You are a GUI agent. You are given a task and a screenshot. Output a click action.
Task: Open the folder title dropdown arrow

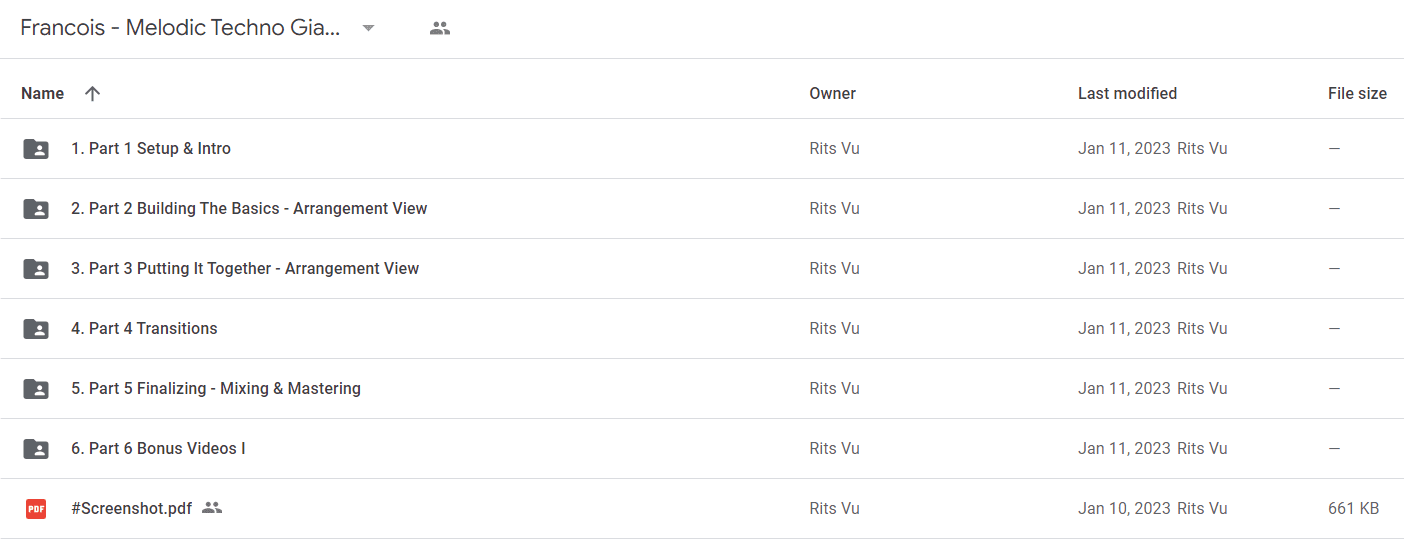pyautogui.click(x=368, y=28)
